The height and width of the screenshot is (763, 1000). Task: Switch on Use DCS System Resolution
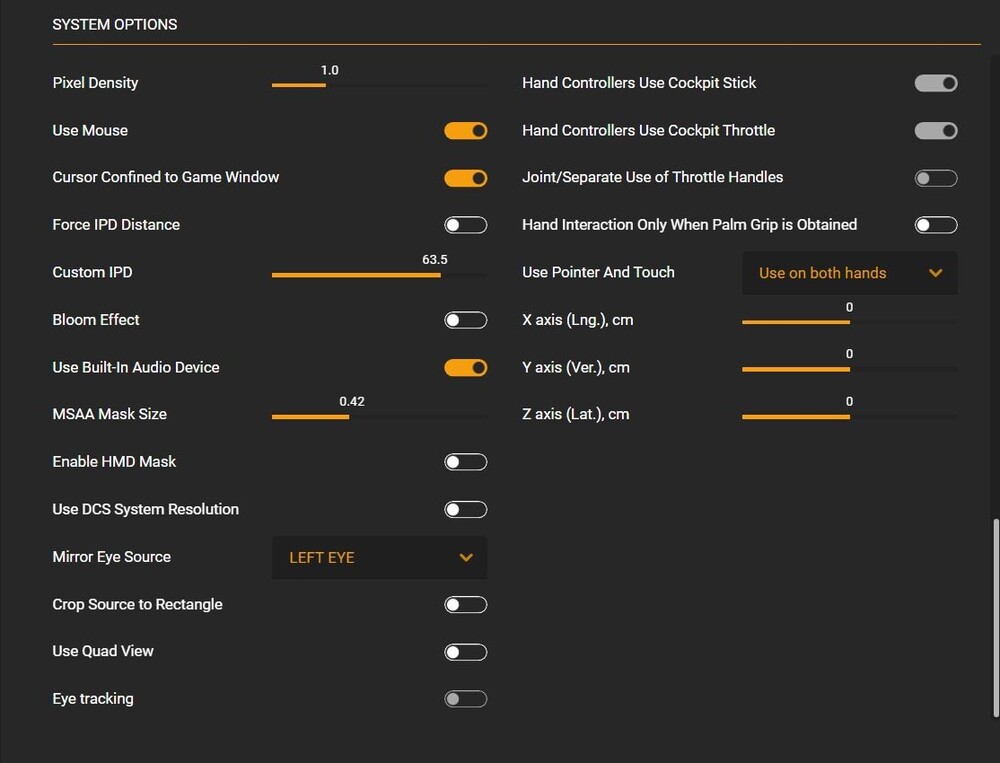tap(466, 510)
